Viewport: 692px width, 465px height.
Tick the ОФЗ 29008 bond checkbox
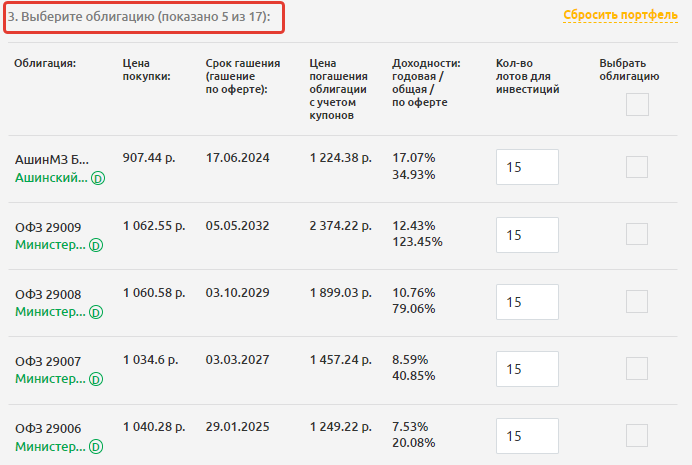[637, 301]
